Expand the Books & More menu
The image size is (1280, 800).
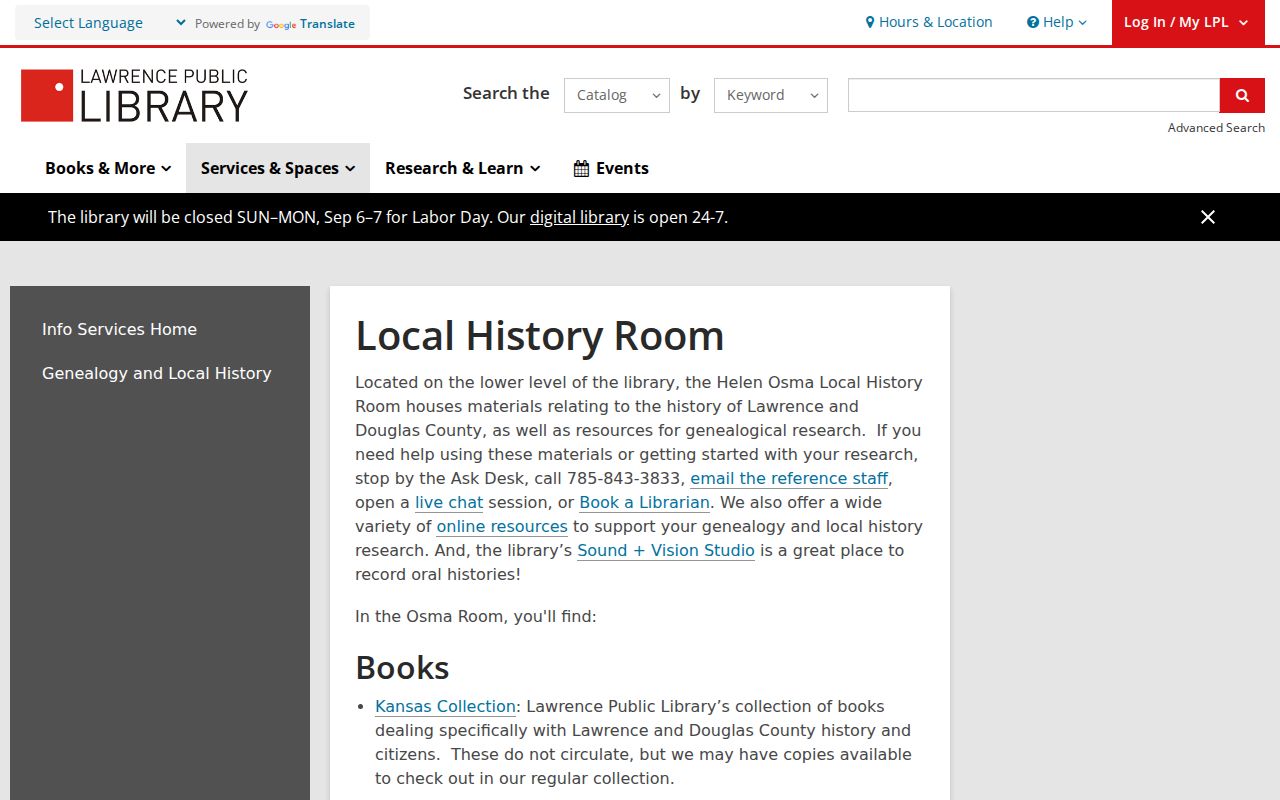[x=108, y=168]
